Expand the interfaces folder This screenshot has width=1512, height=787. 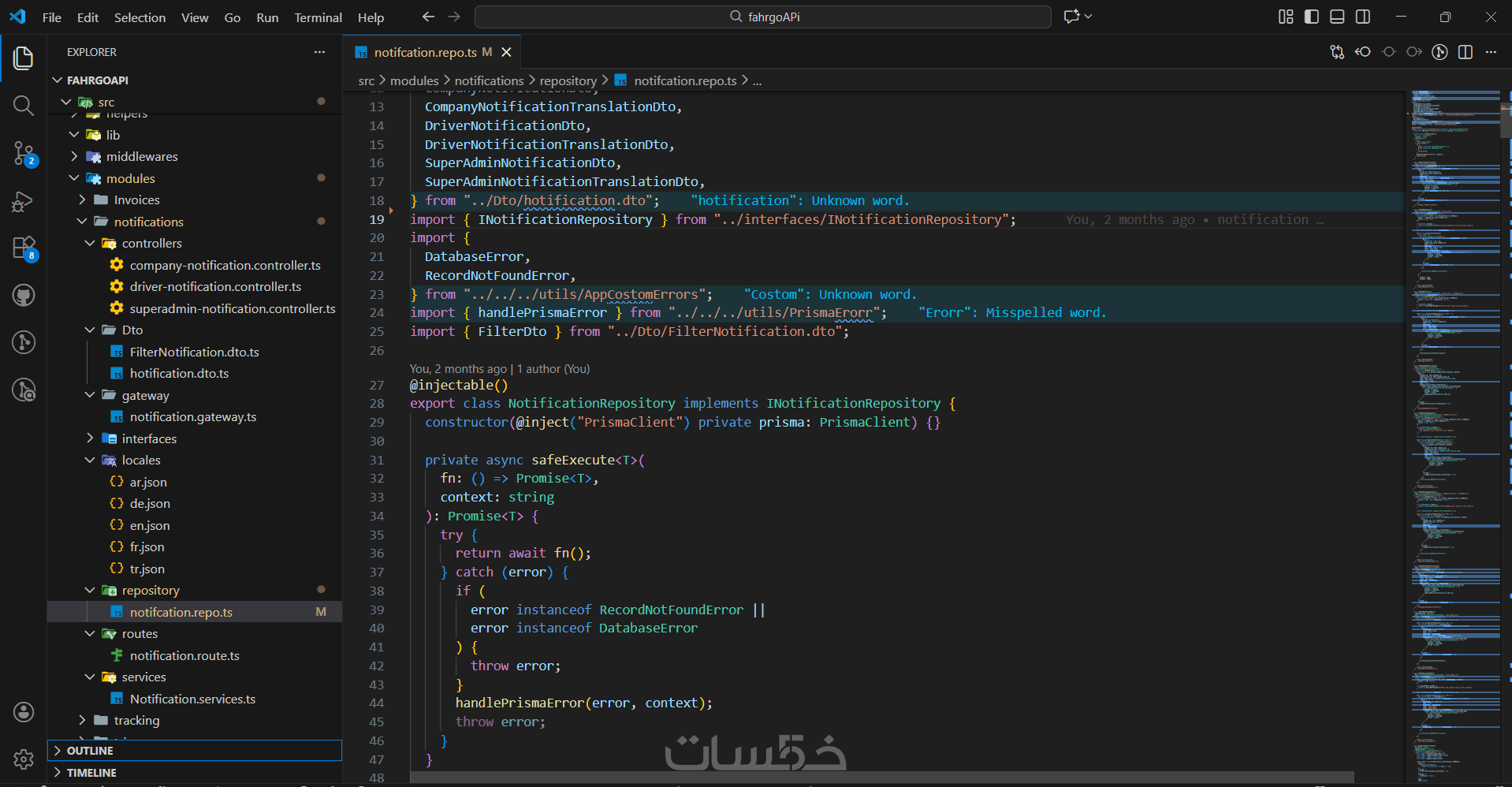click(149, 438)
